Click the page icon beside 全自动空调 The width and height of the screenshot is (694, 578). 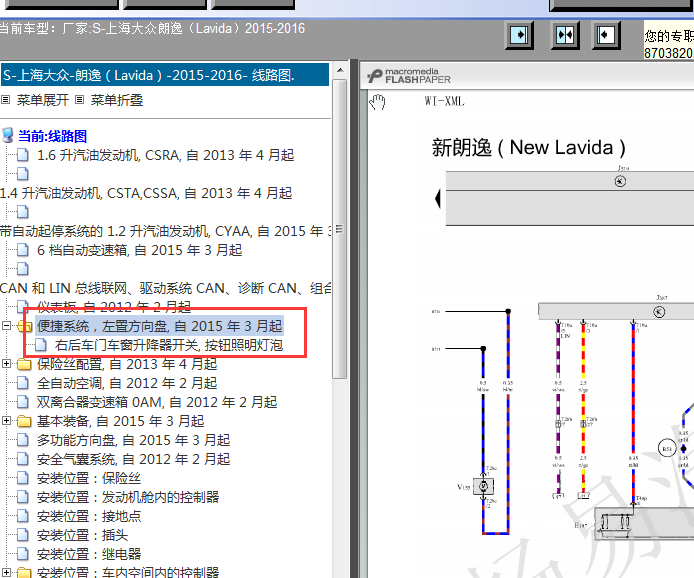click(23, 383)
